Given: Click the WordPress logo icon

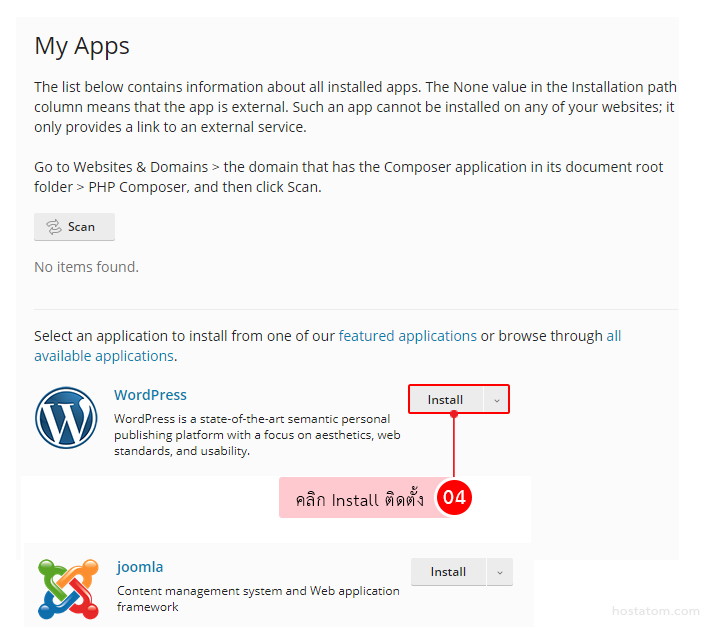Looking at the screenshot, I should pos(66,418).
